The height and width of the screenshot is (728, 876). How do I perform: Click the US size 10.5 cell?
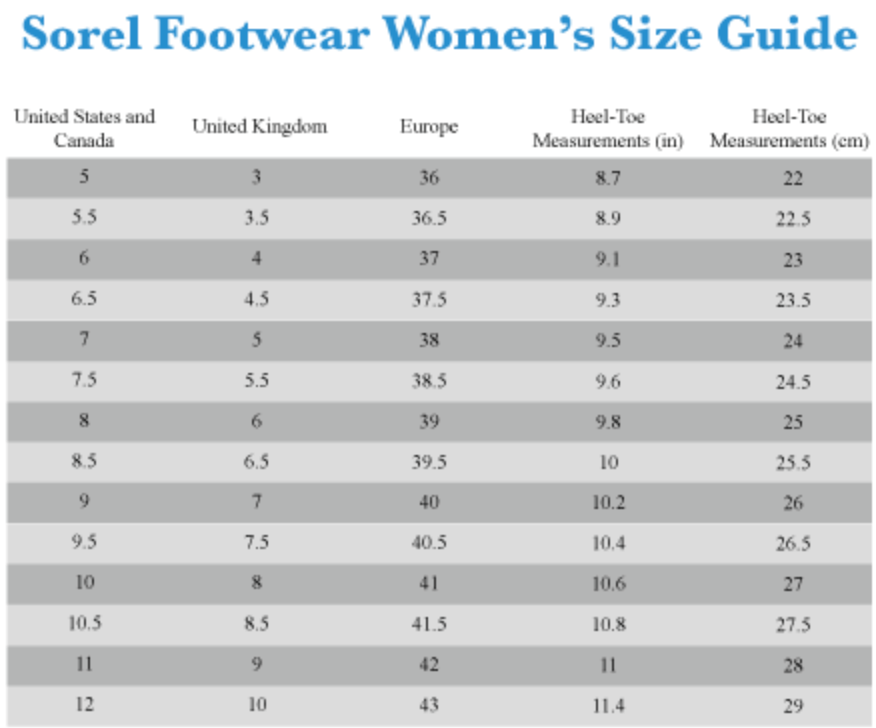(84, 624)
